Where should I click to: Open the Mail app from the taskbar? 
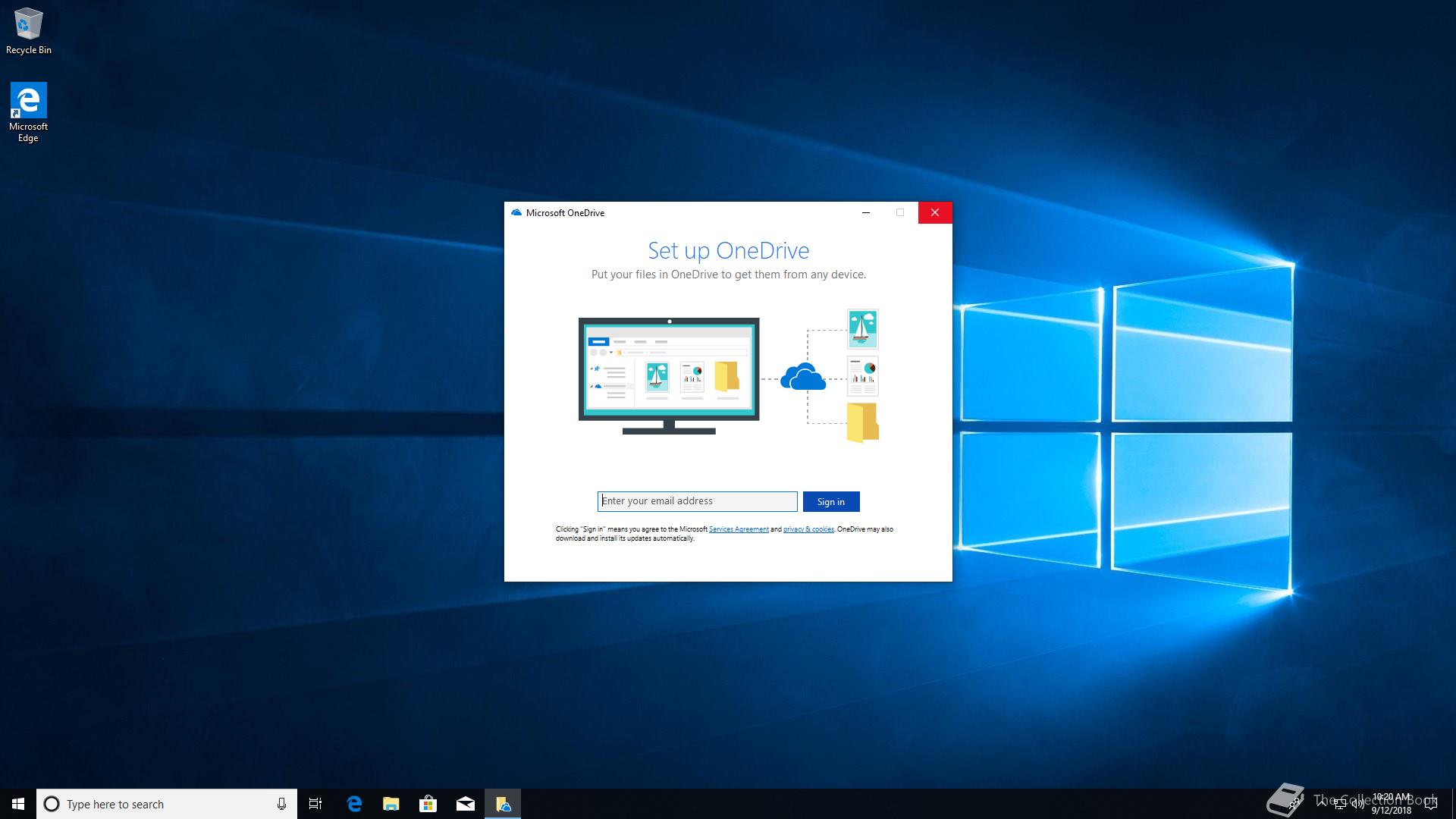coord(466,804)
